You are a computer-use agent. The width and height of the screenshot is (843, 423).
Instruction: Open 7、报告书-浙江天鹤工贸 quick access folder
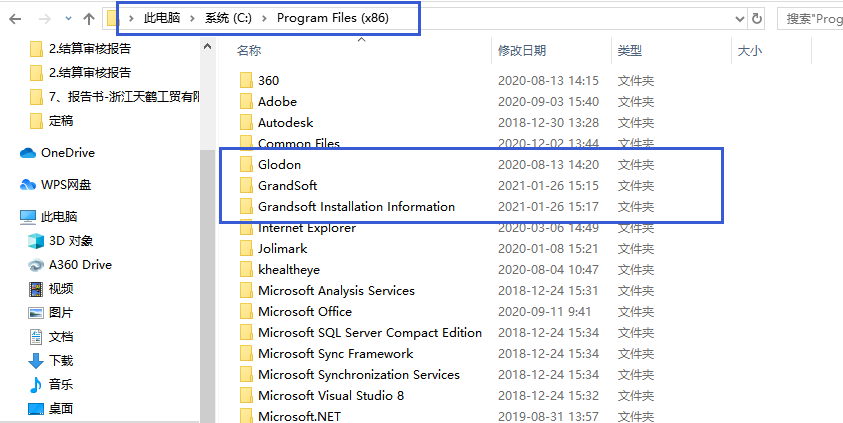coord(115,97)
